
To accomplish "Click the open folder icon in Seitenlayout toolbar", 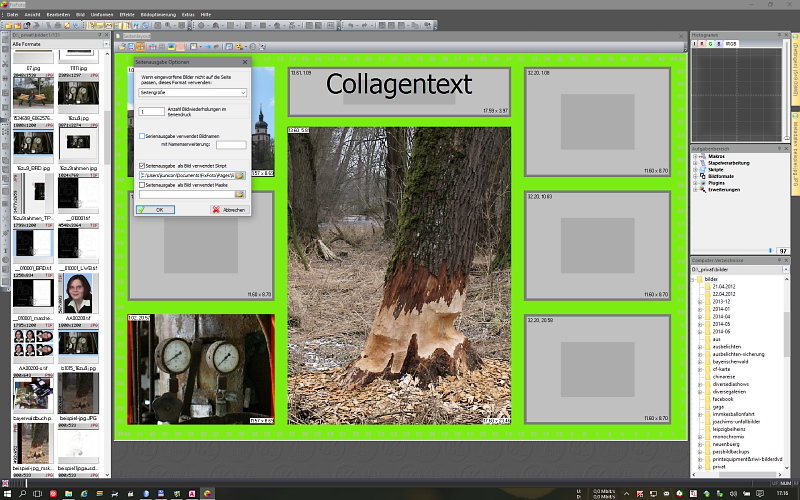I will tap(121, 46).
